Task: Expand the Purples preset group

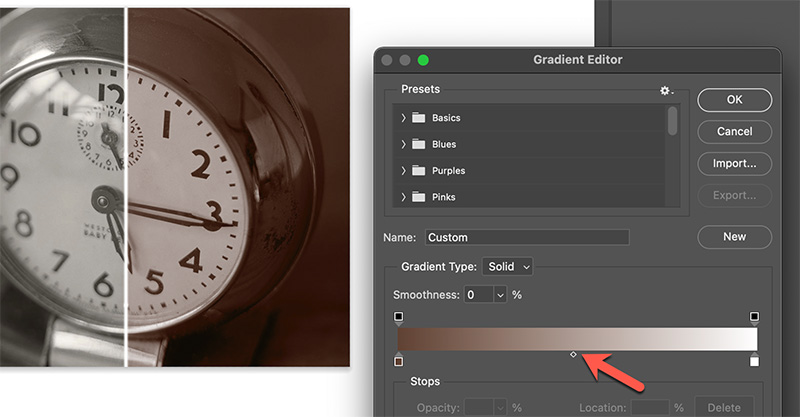Action: coord(403,171)
